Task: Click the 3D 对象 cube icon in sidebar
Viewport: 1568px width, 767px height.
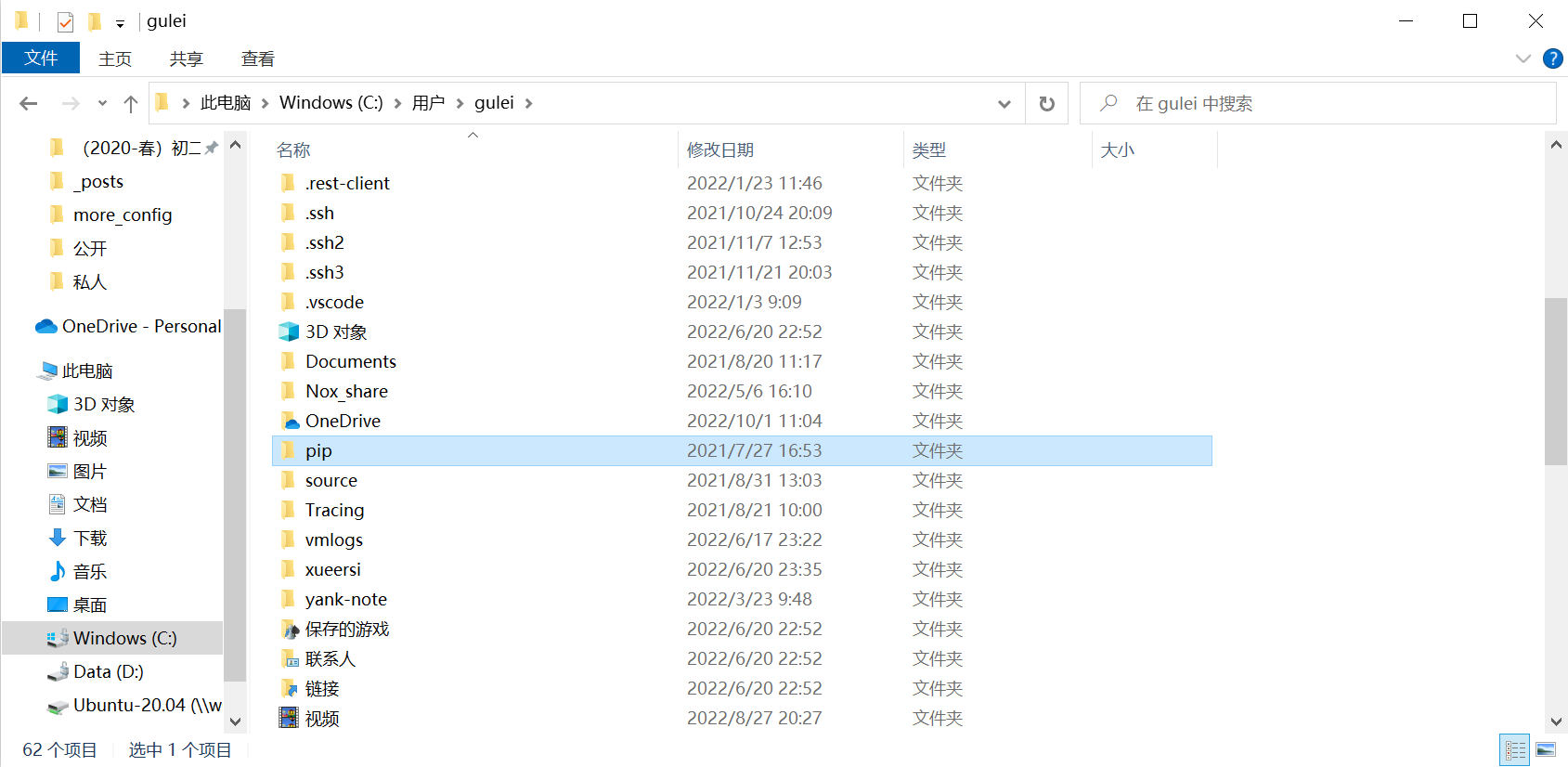Action: tap(58, 404)
